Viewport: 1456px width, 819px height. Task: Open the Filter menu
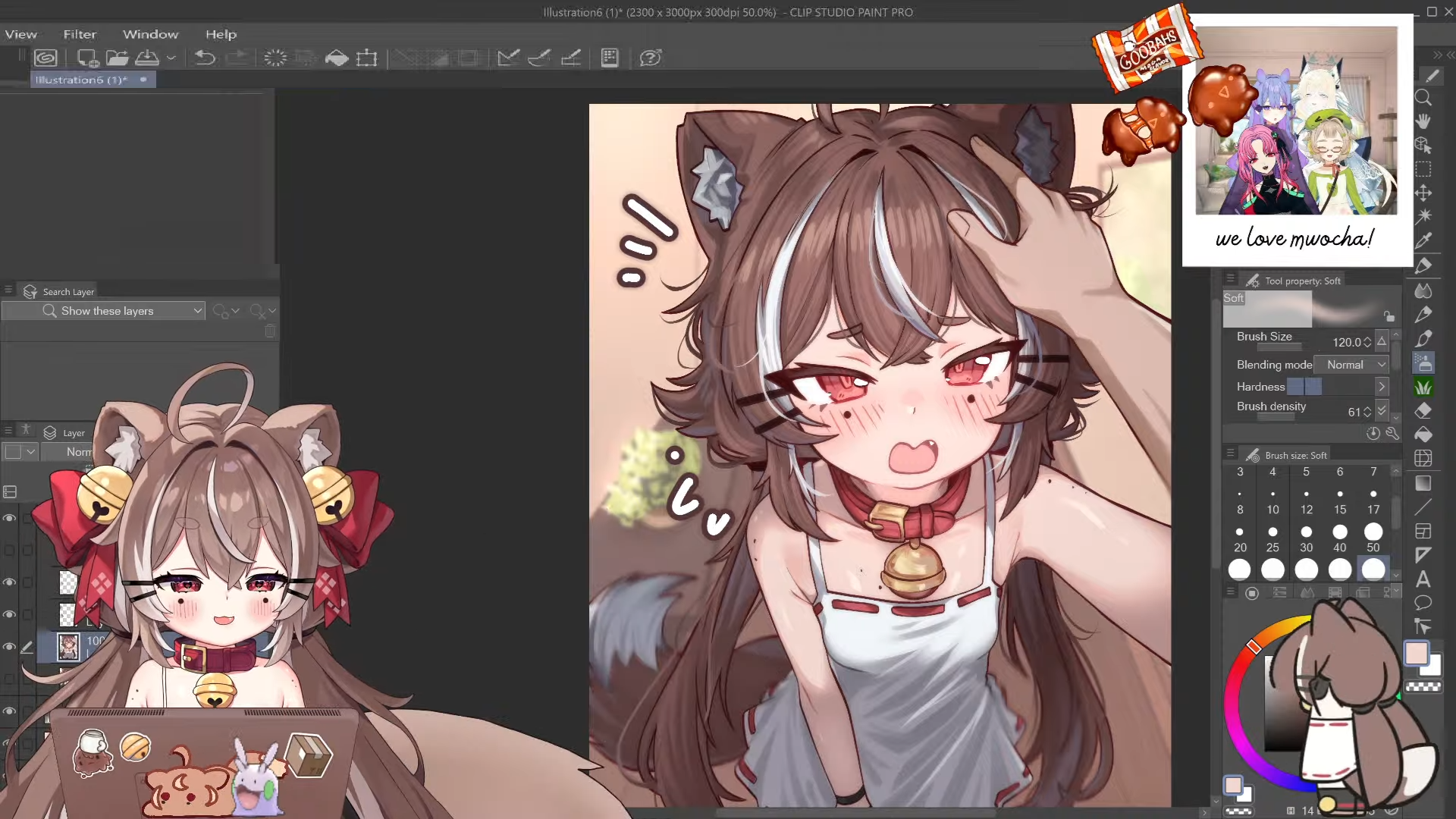click(80, 34)
